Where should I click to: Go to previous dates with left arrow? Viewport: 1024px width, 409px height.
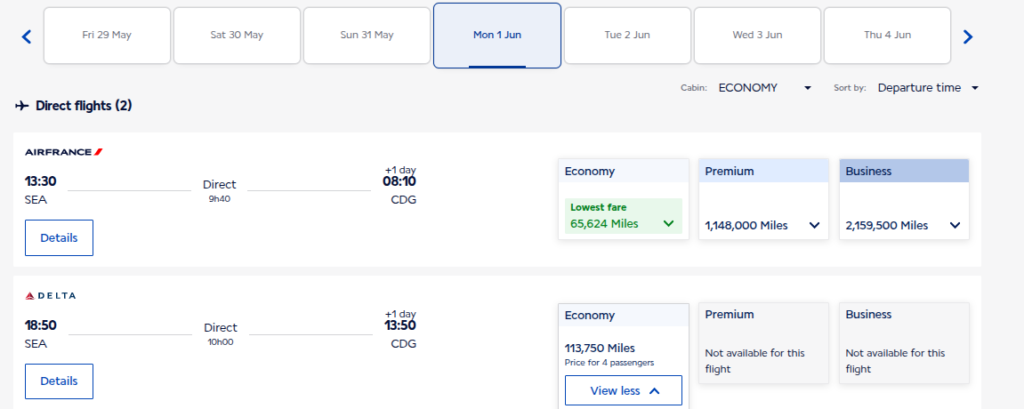27,37
